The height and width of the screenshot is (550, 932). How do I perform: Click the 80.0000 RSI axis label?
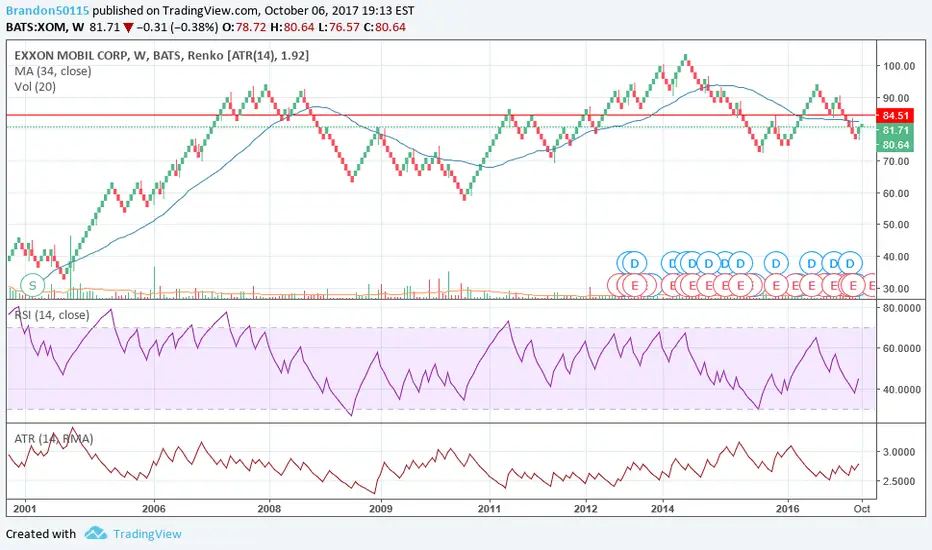(902, 308)
